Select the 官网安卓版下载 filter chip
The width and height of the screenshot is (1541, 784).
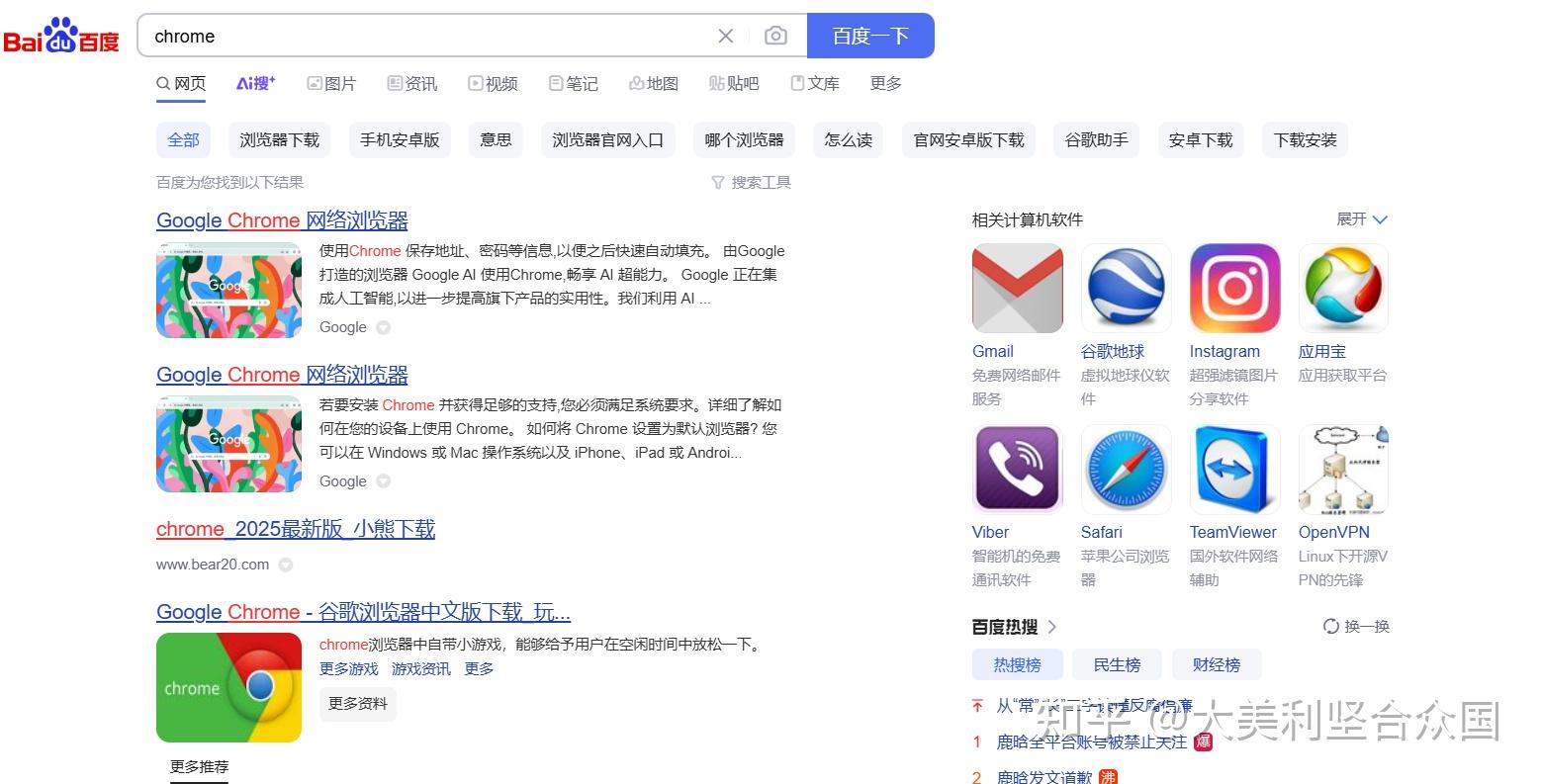coord(968,139)
